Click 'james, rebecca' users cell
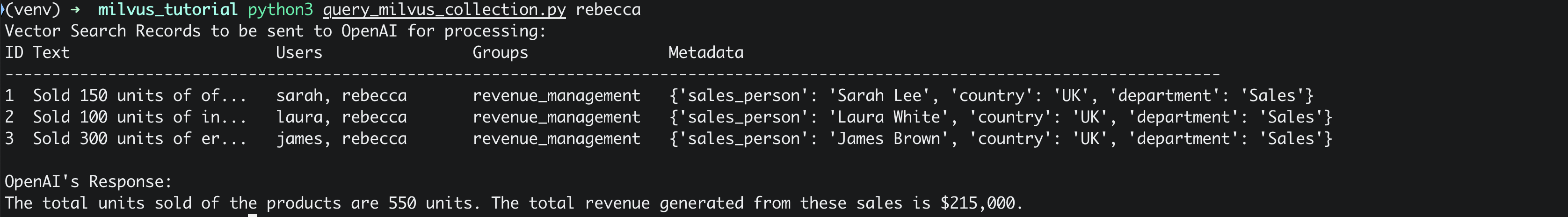This screenshot has width=1568, height=217. [341, 139]
